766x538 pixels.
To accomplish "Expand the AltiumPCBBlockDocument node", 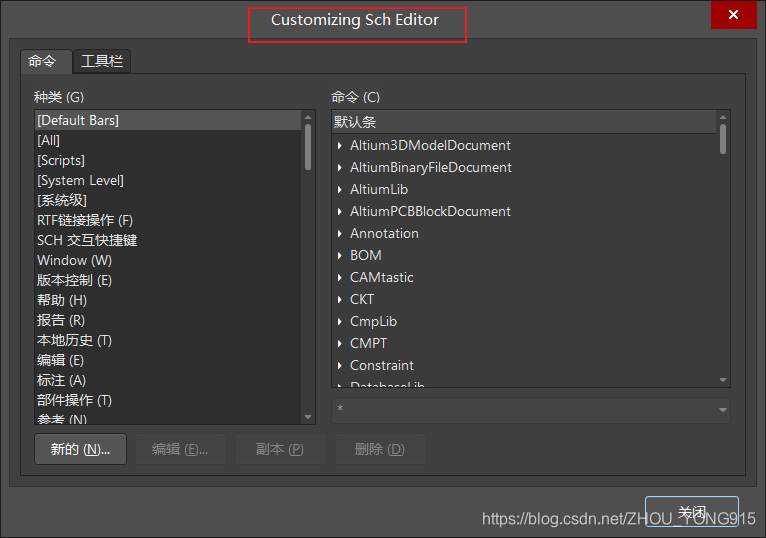I will (x=340, y=212).
